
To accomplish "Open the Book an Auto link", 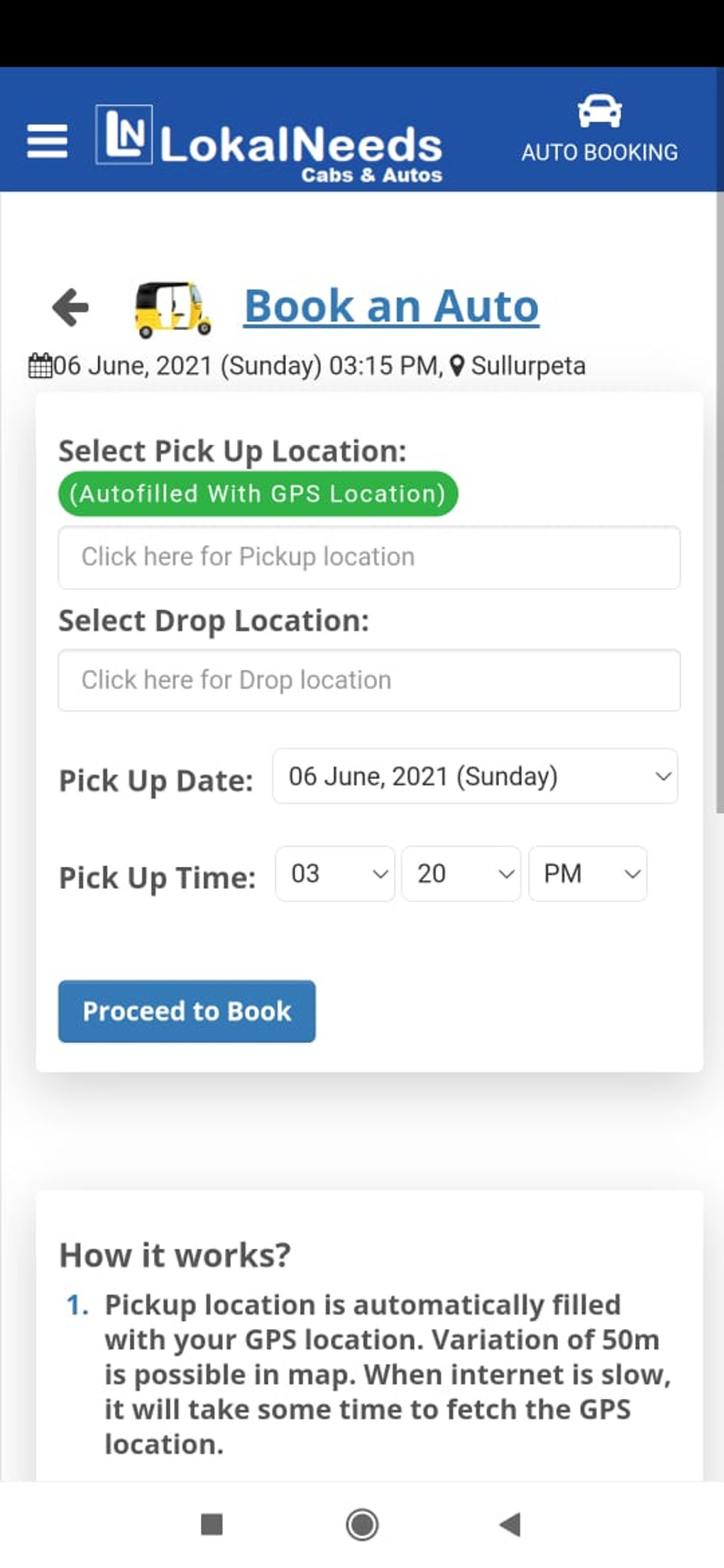I will tap(391, 307).
